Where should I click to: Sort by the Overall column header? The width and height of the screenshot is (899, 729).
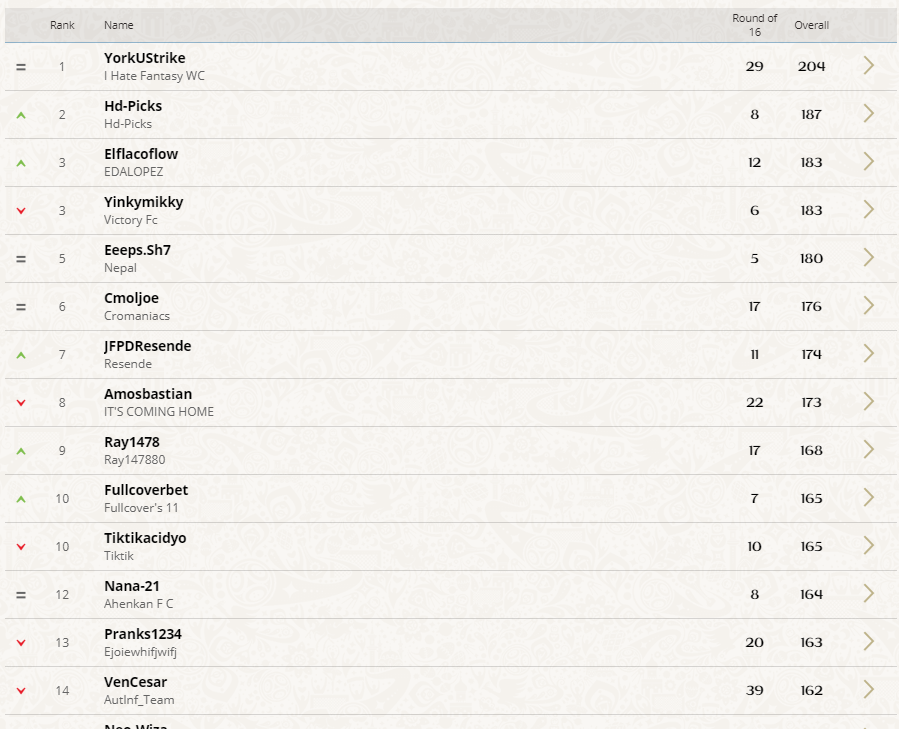(x=811, y=25)
